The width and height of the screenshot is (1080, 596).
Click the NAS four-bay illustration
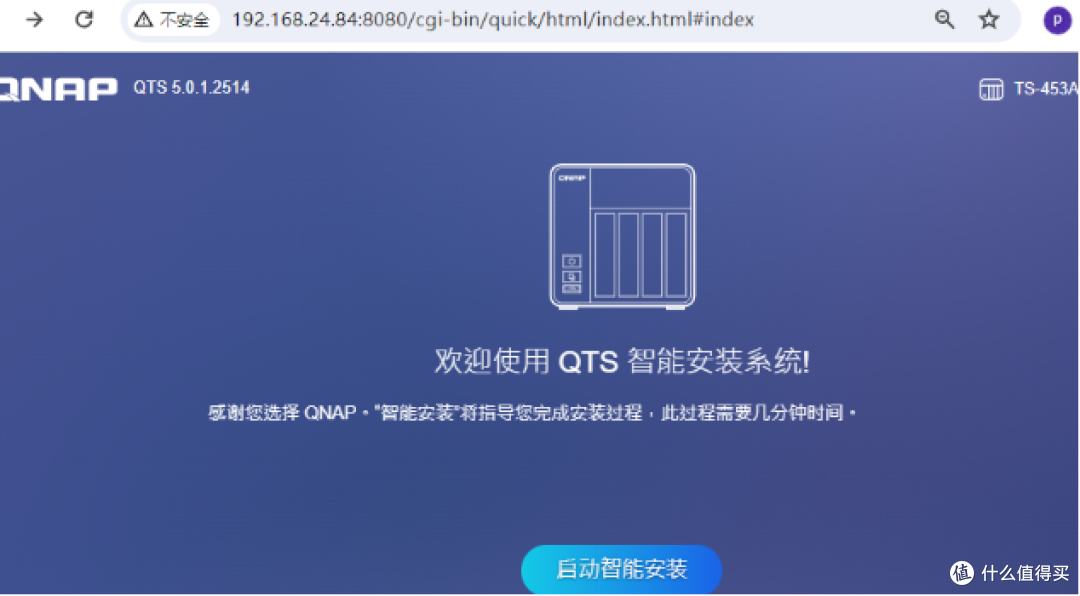tap(622, 236)
